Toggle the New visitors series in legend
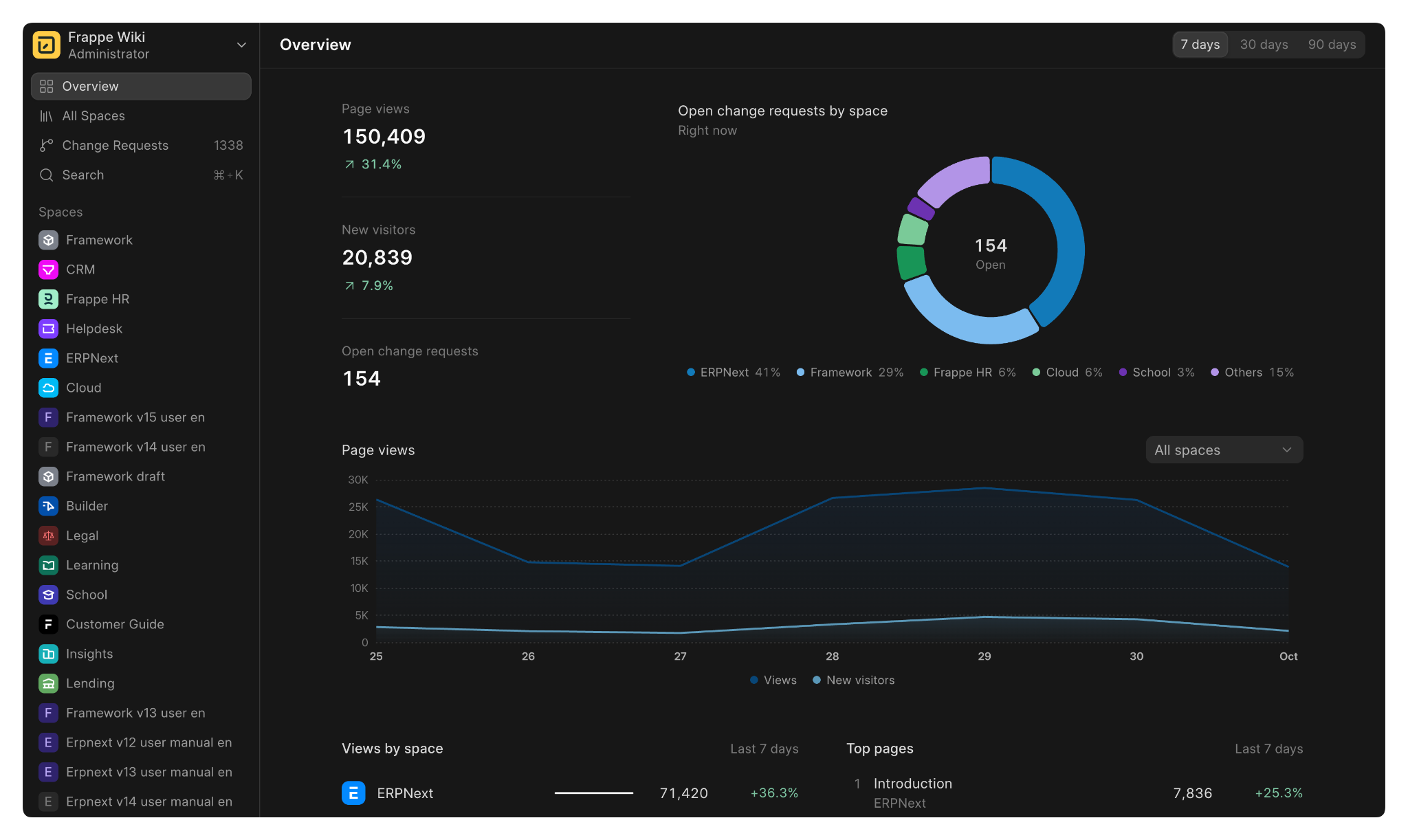 853,680
